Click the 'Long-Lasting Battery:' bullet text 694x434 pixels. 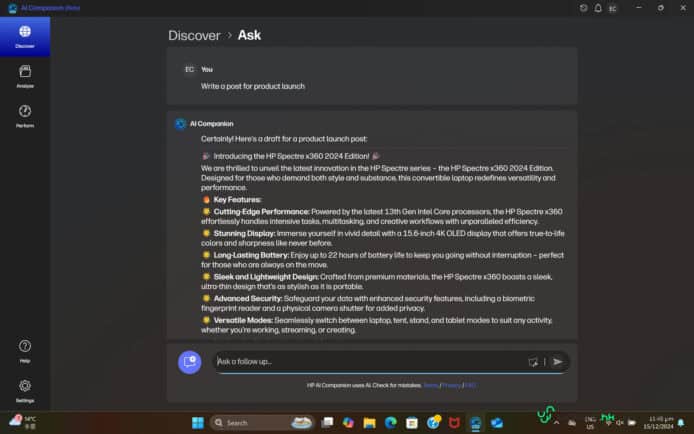click(x=251, y=255)
